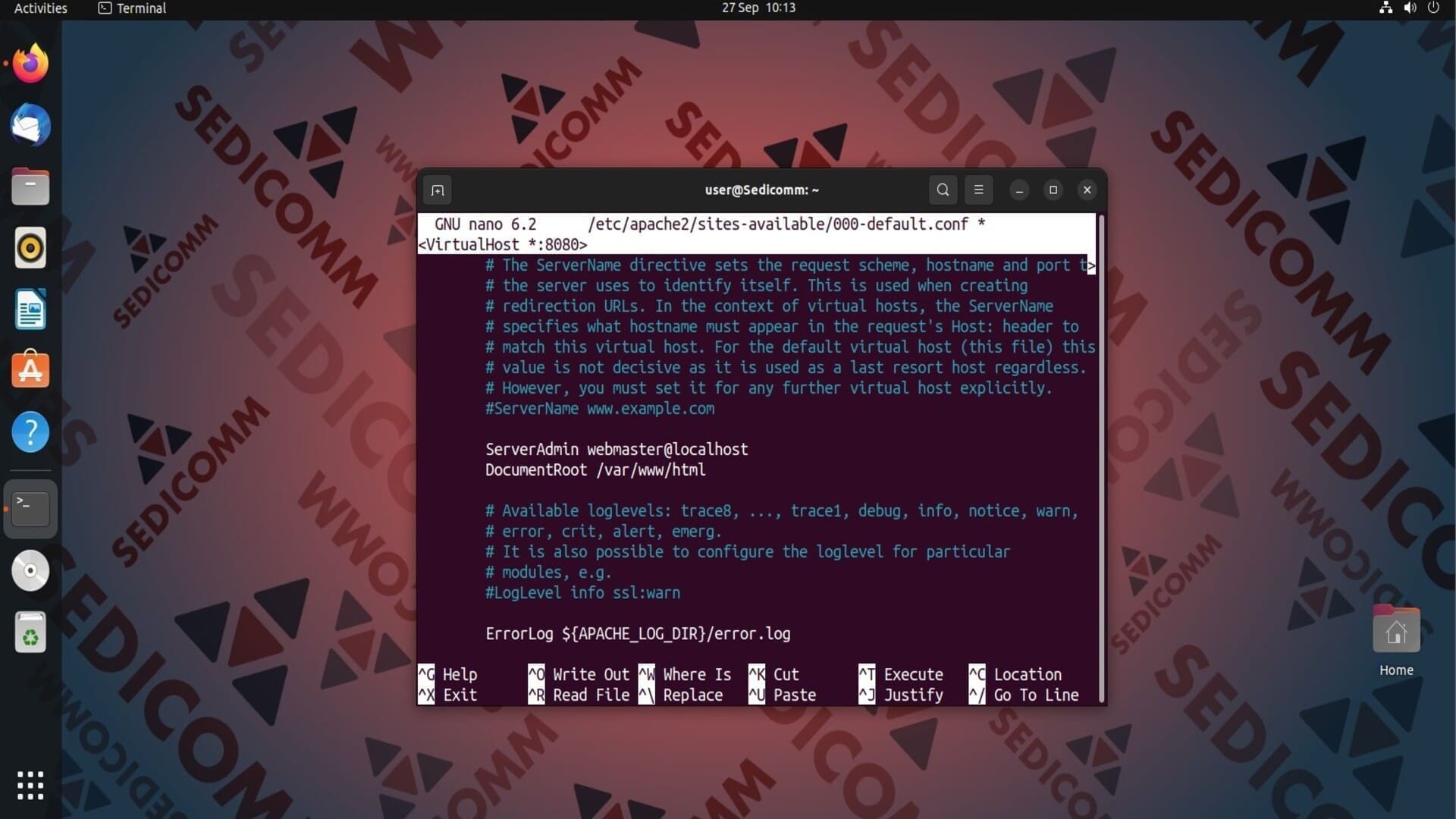This screenshot has height=819, width=1456.
Task: Click 'specifies what hostname must appear' line
Action: point(782,327)
